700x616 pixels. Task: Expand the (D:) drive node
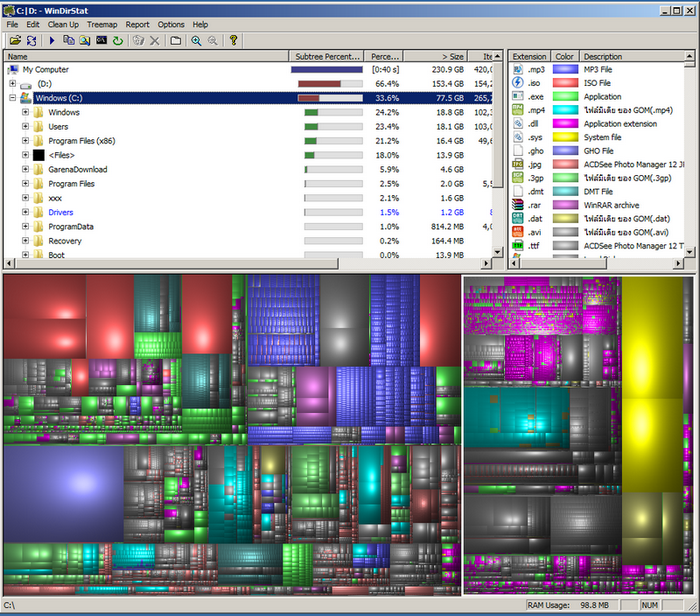tap(13, 84)
